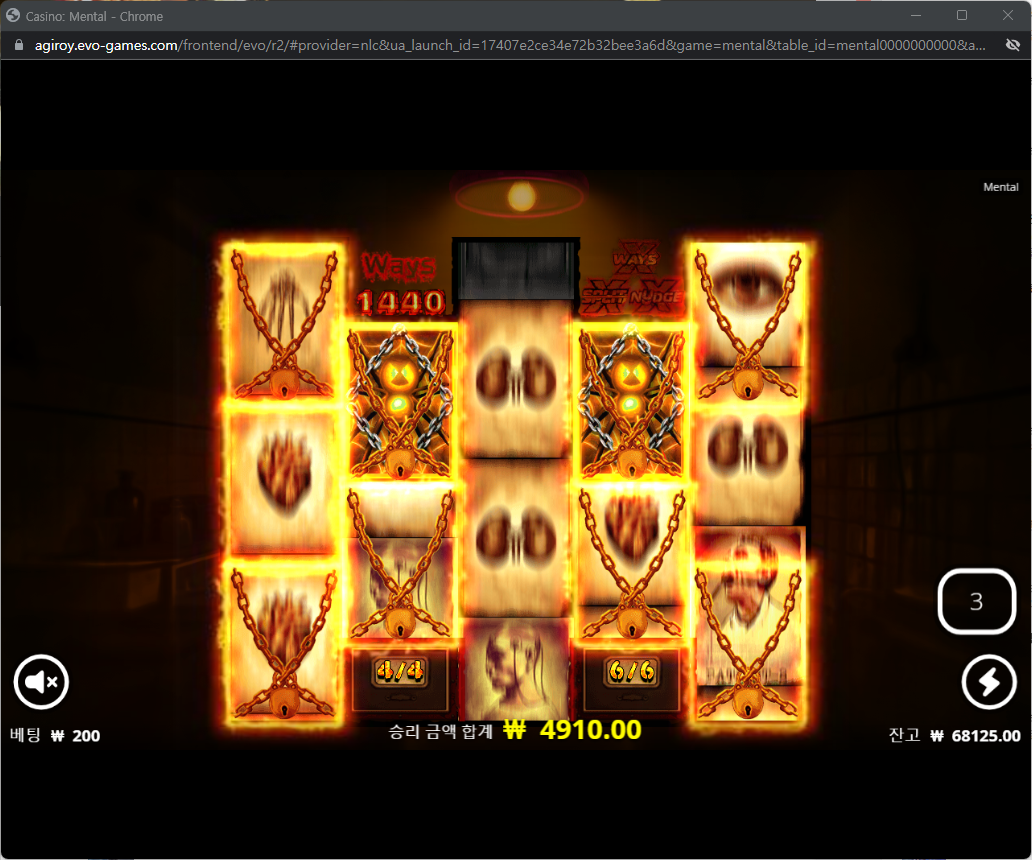The width and height of the screenshot is (1032, 860).
Task: Click the patient face symbol at bottom center
Action: click(x=516, y=667)
